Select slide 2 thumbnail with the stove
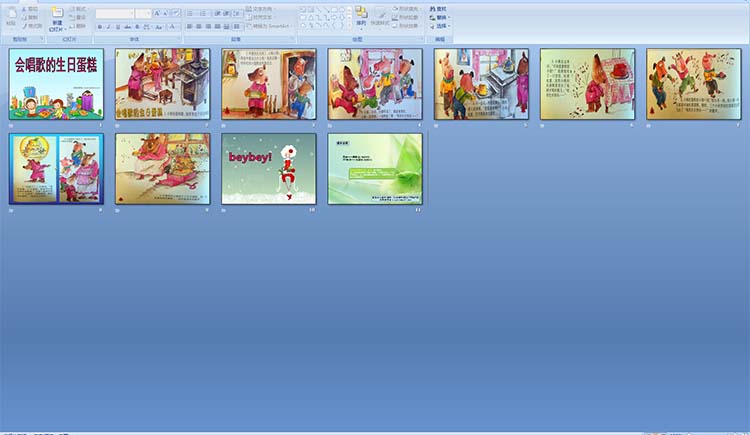 (163, 84)
